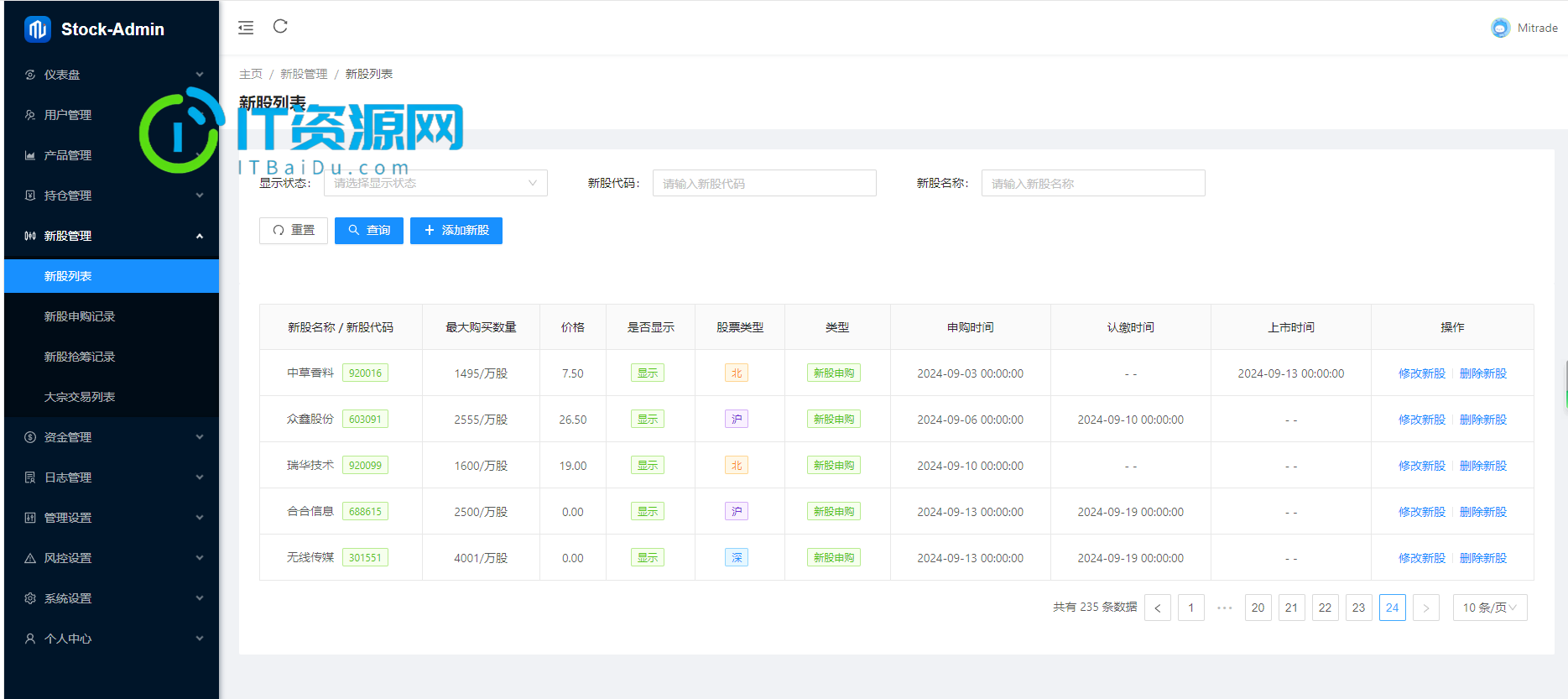The image size is (1568, 699).
Task: Go to pagination page 22
Action: click(1326, 608)
